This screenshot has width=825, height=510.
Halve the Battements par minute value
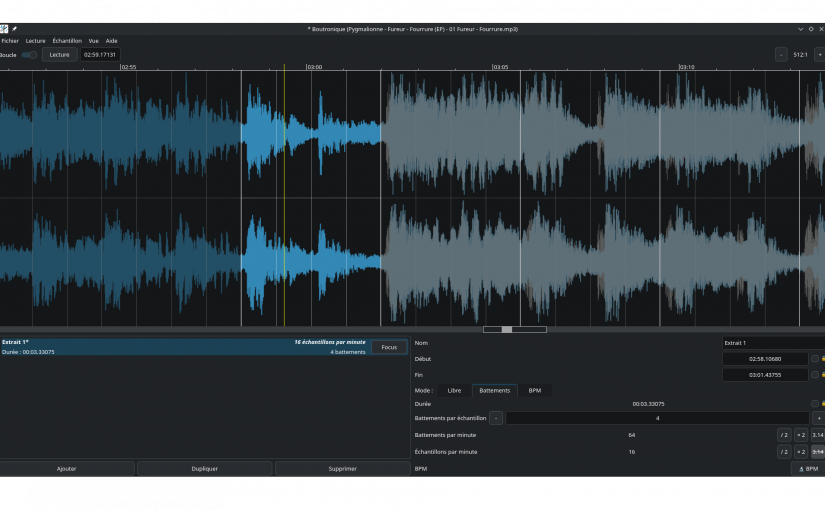point(784,435)
